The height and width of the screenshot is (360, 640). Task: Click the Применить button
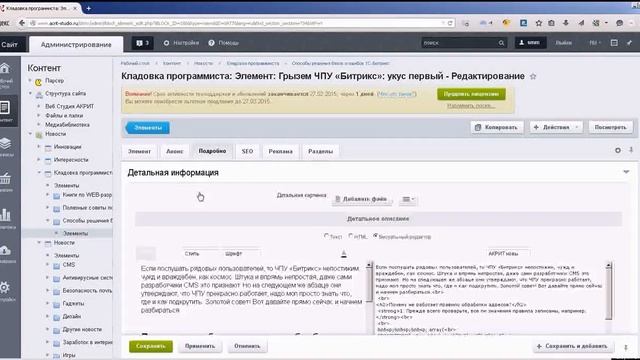tap(200, 346)
